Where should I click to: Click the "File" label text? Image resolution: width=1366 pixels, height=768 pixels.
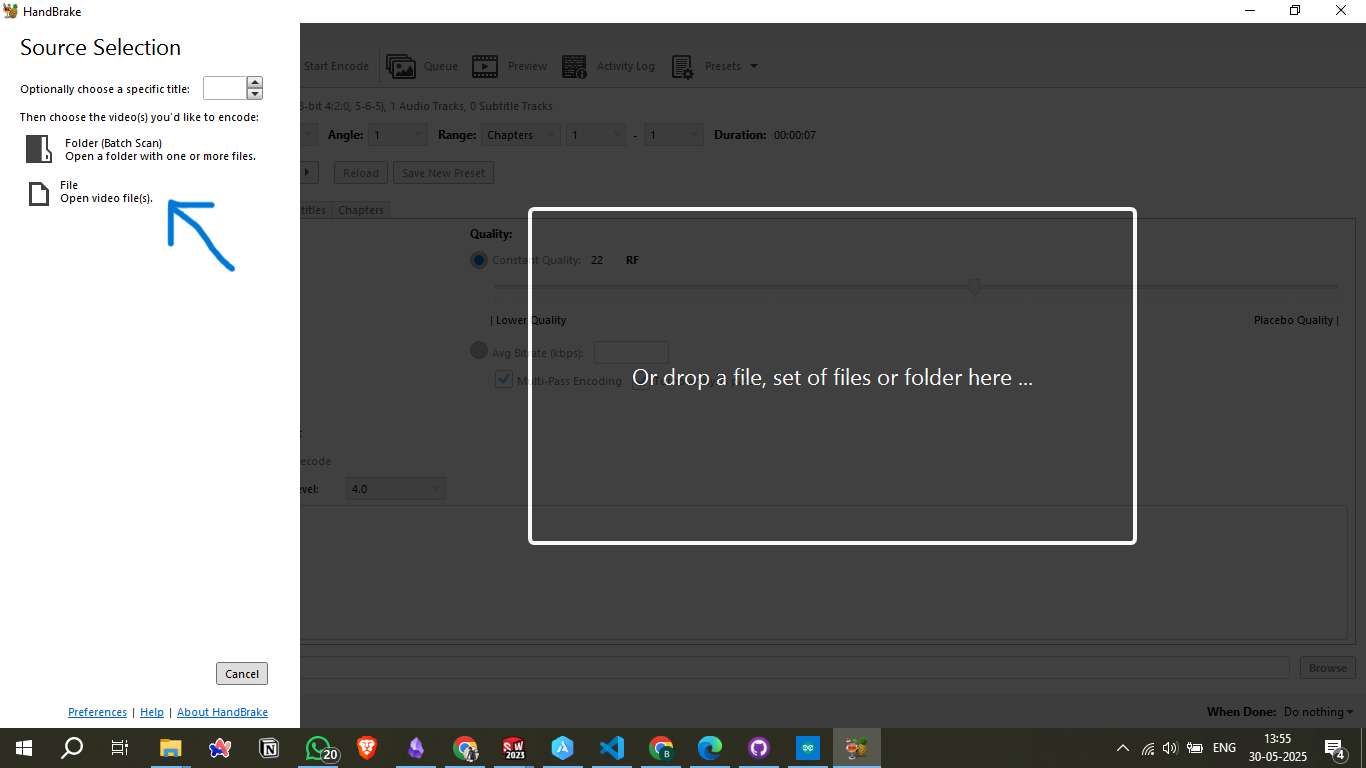coord(69,185)
